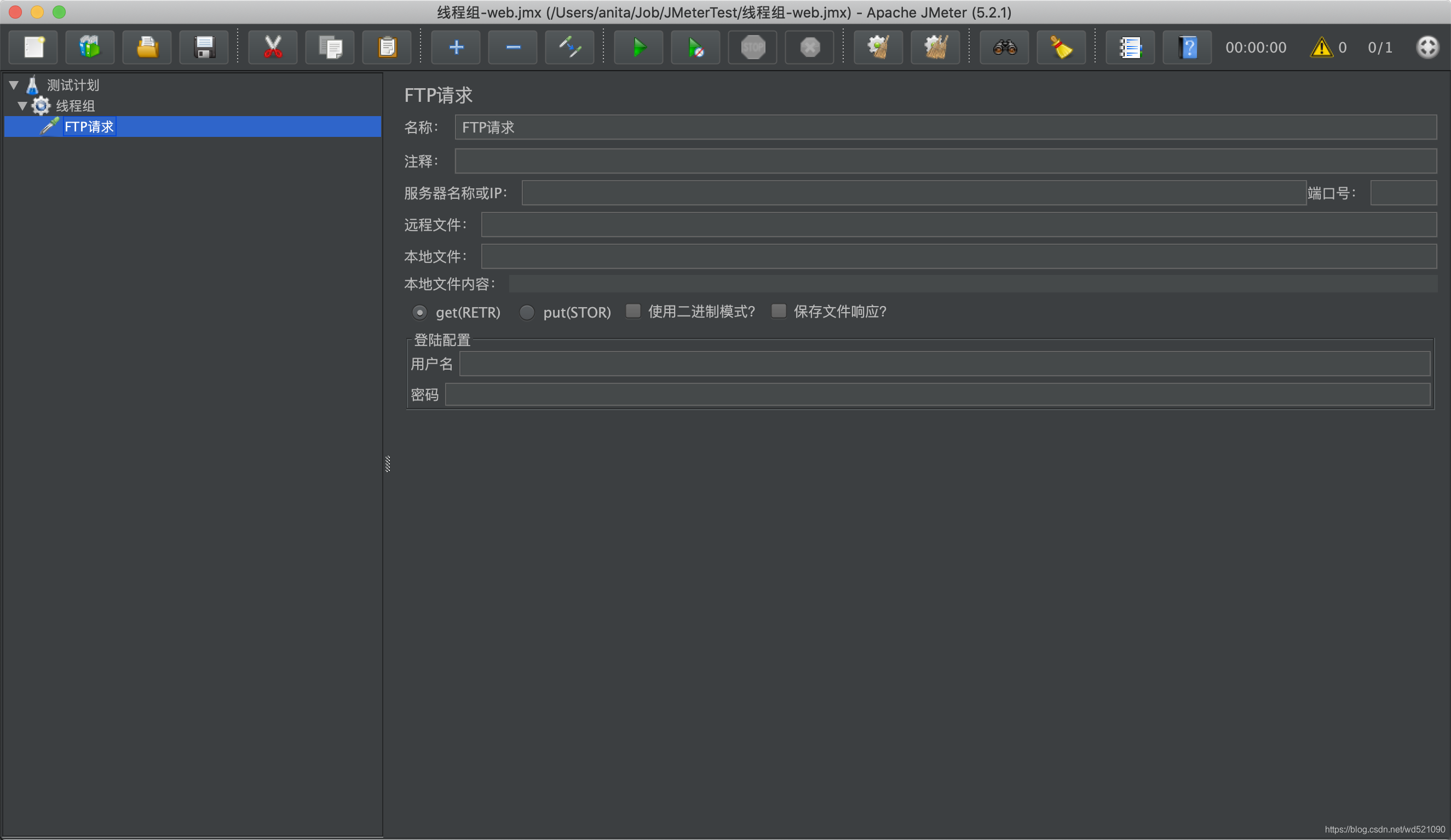Click the Paste clipboard icon

(387, 47)
